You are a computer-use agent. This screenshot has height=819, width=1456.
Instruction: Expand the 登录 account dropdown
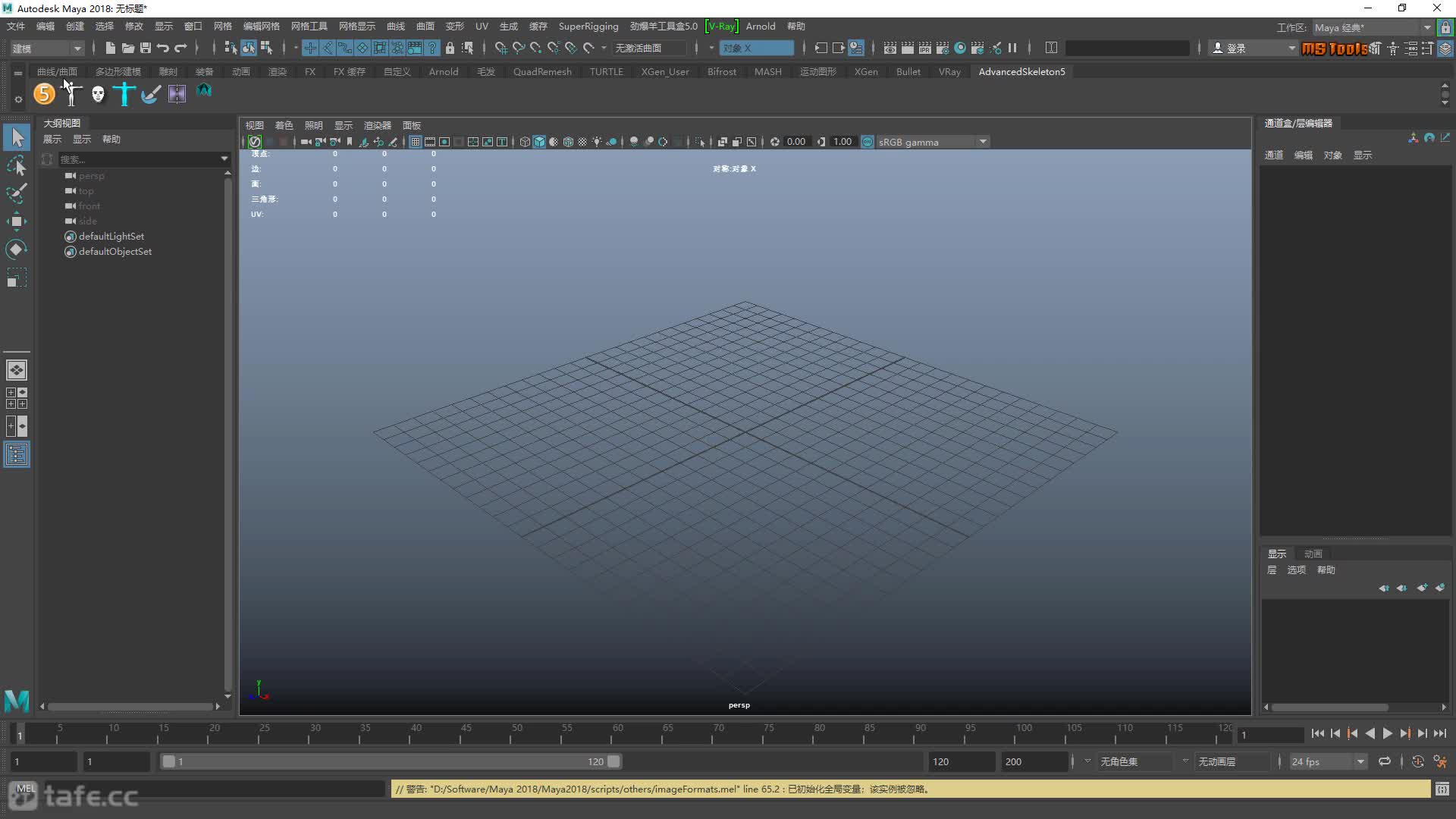pos(1253,48)
